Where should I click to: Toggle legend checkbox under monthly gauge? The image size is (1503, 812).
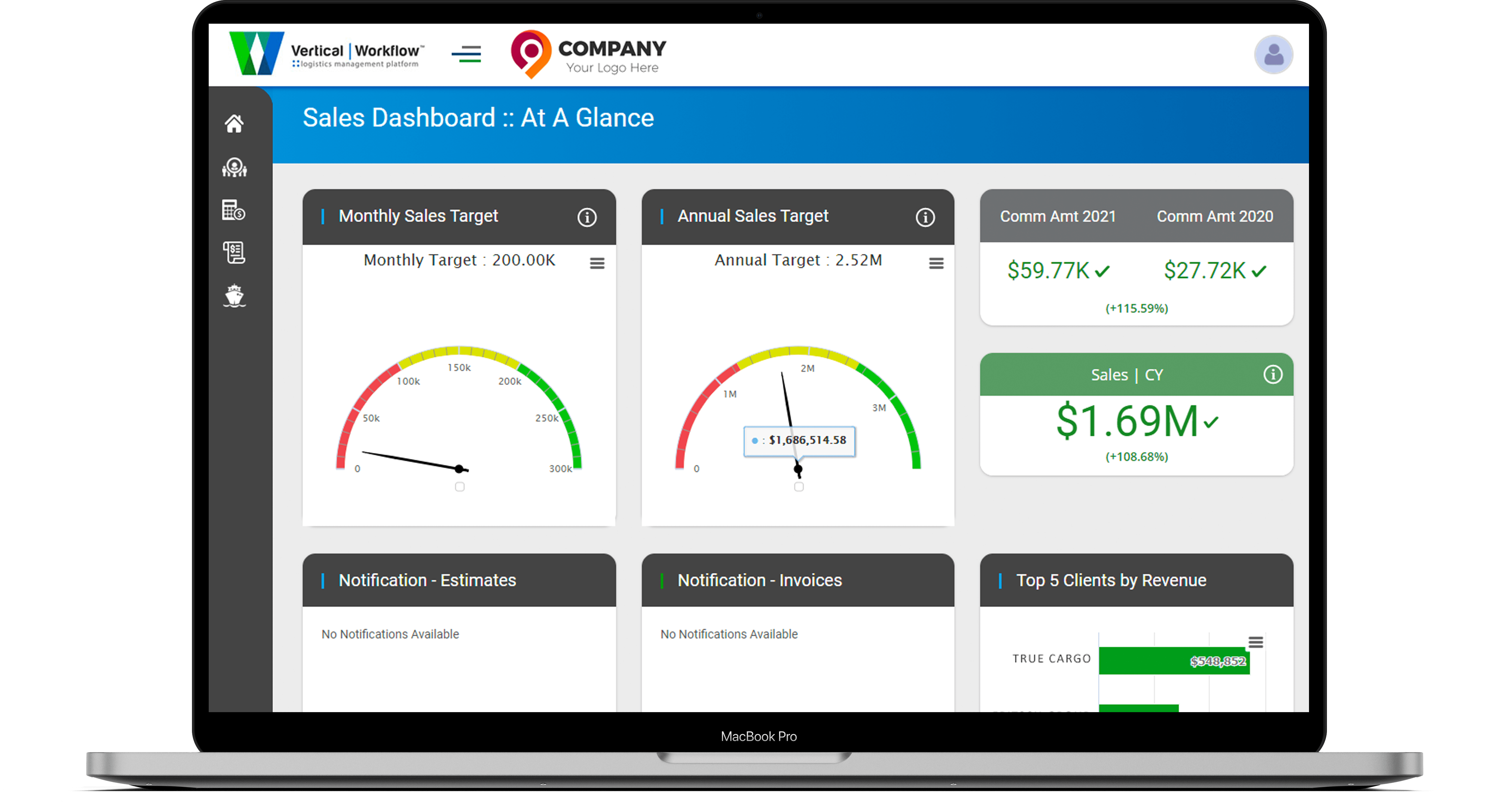click(x=460, y=487)
